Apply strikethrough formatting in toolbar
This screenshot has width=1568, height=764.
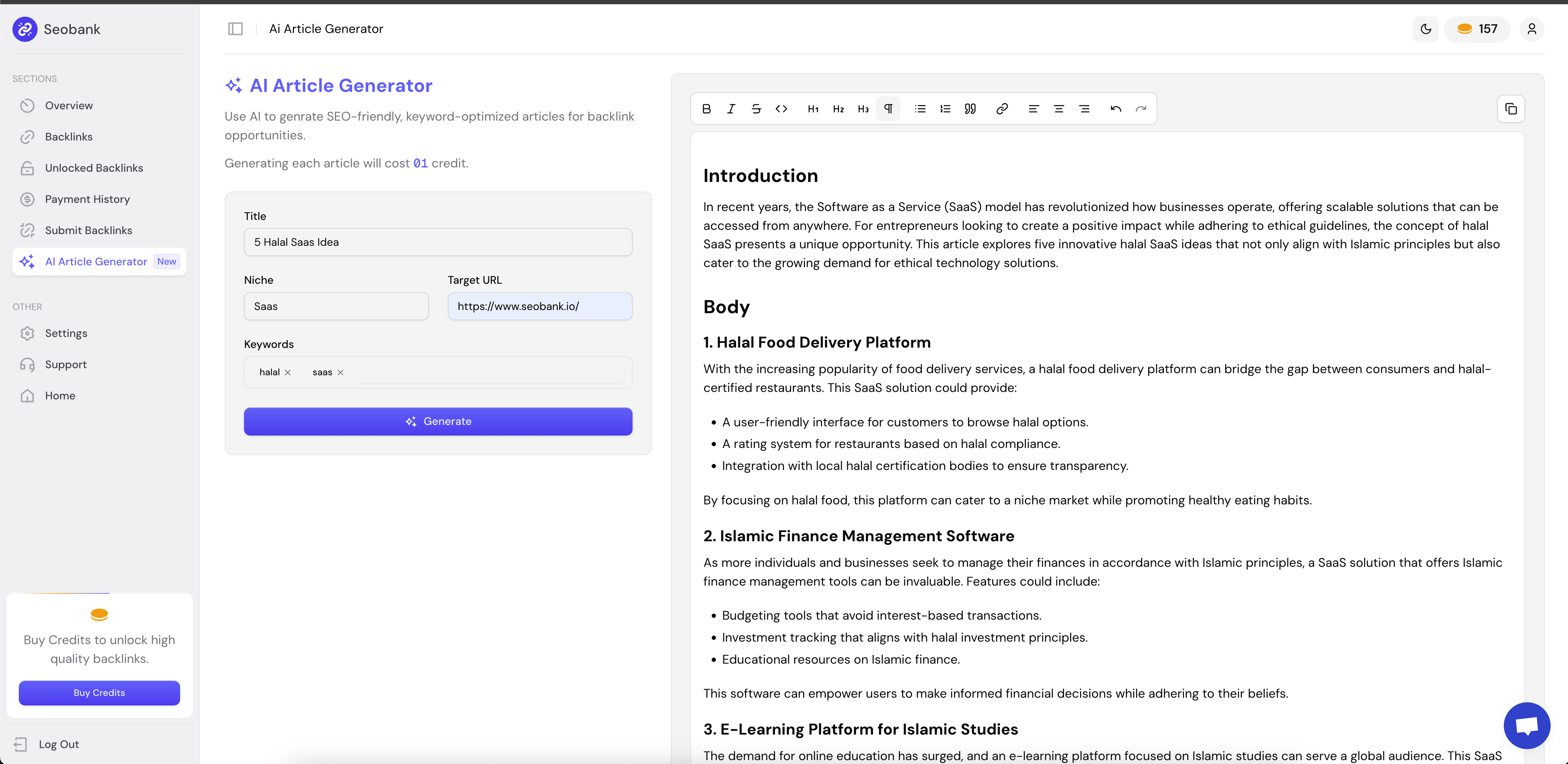point(756,109)
